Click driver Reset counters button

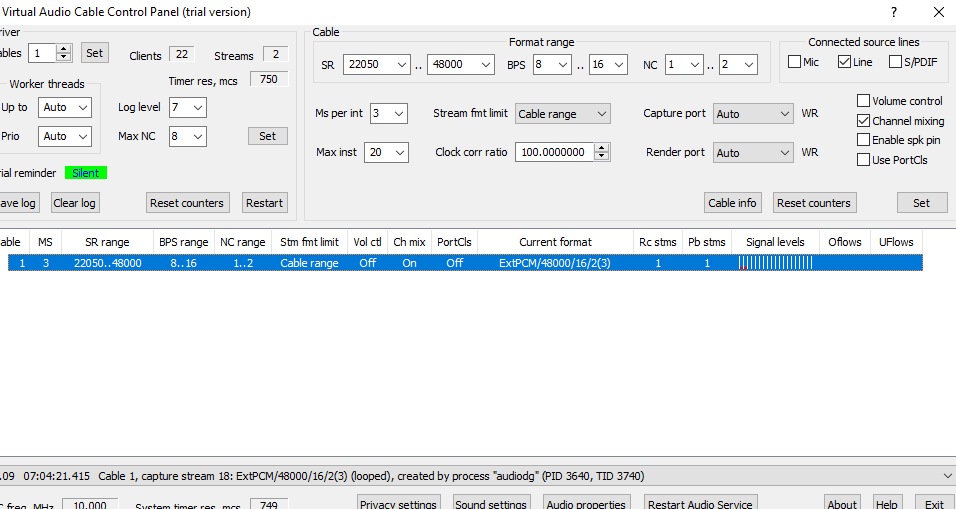pyautogui.click(x=187, y=203)
